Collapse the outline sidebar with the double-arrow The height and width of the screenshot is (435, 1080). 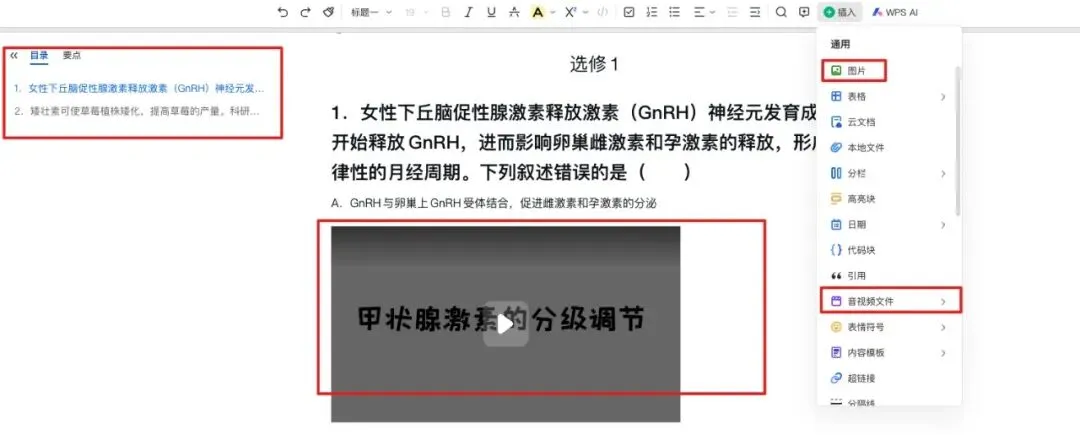tap(14, 55)
